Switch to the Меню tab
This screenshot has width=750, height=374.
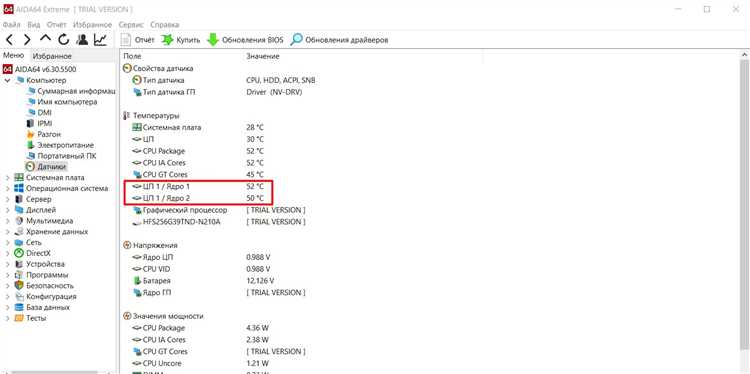(x=13, y=55)
